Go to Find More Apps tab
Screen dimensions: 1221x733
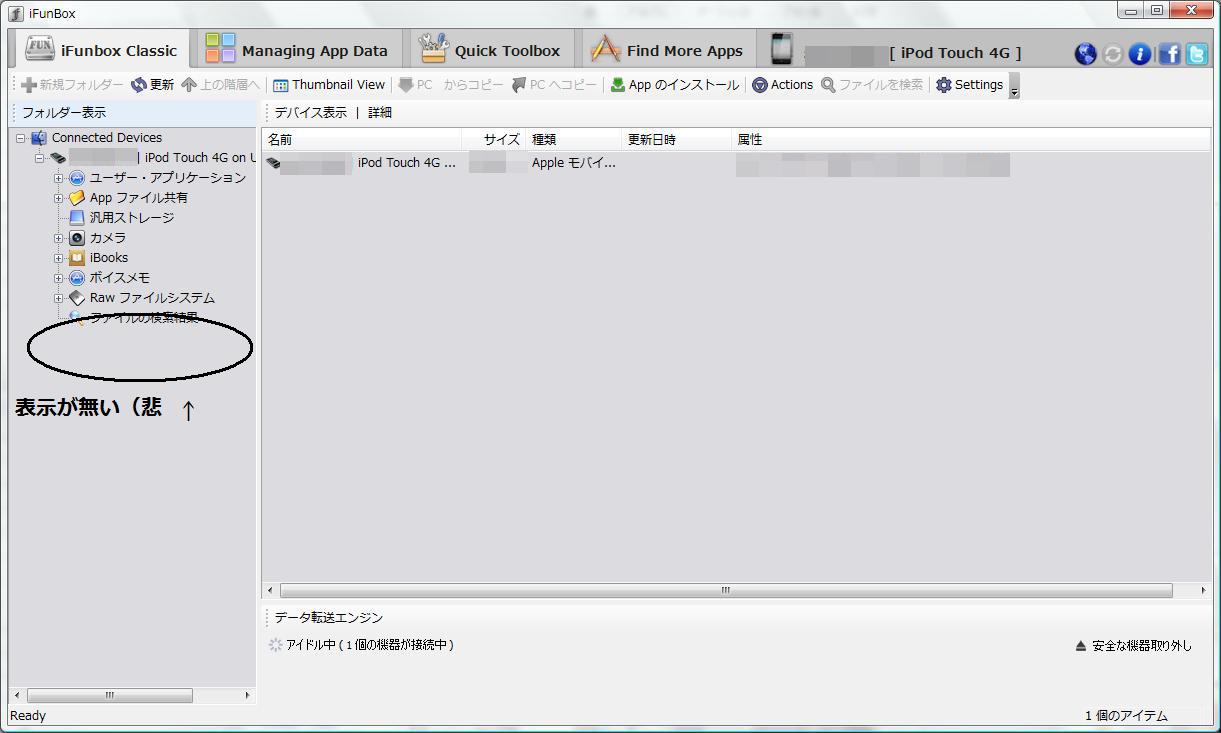click(x=667, y=50)
